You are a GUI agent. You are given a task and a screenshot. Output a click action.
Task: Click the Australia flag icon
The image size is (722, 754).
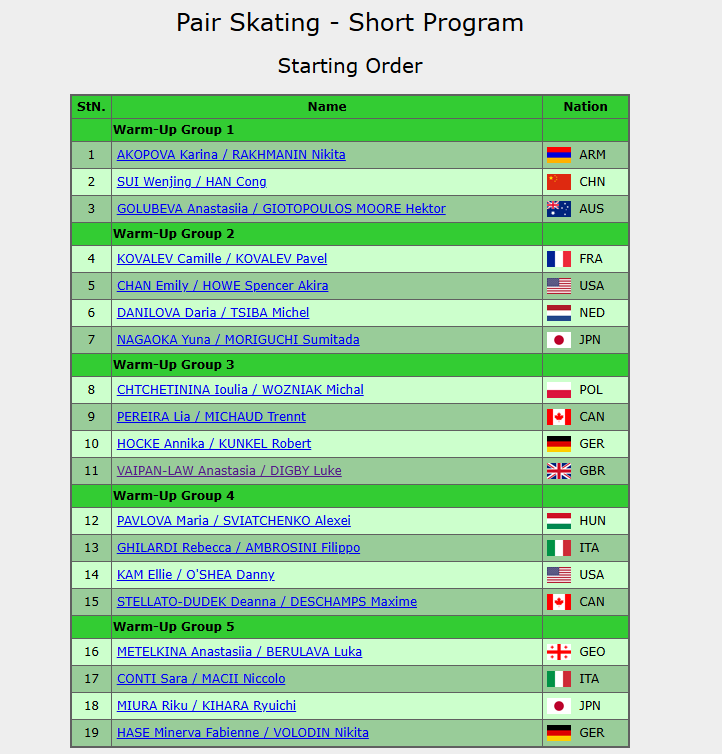(x=558, y=209)
